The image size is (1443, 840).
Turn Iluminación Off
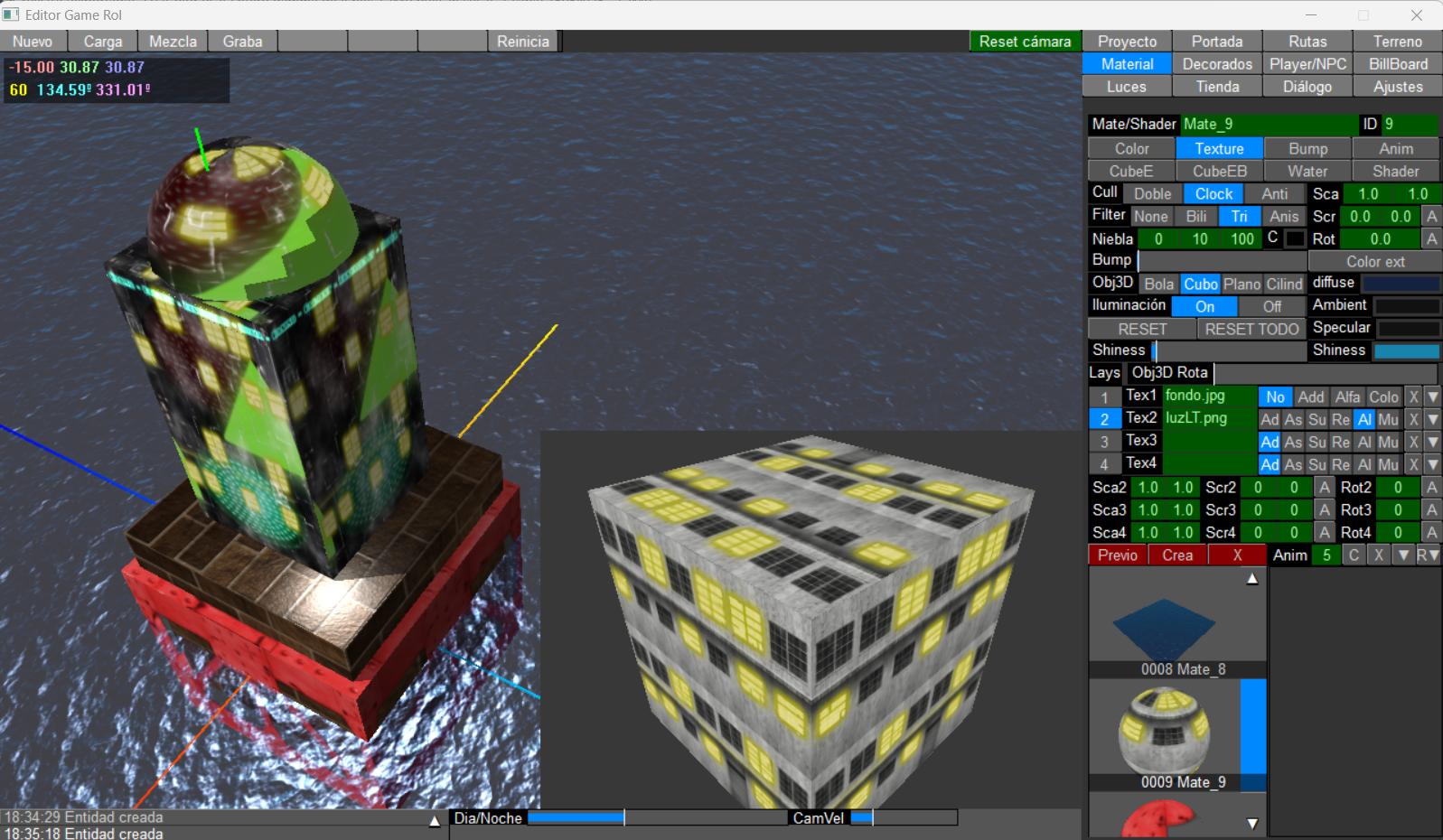(1272, 307)
